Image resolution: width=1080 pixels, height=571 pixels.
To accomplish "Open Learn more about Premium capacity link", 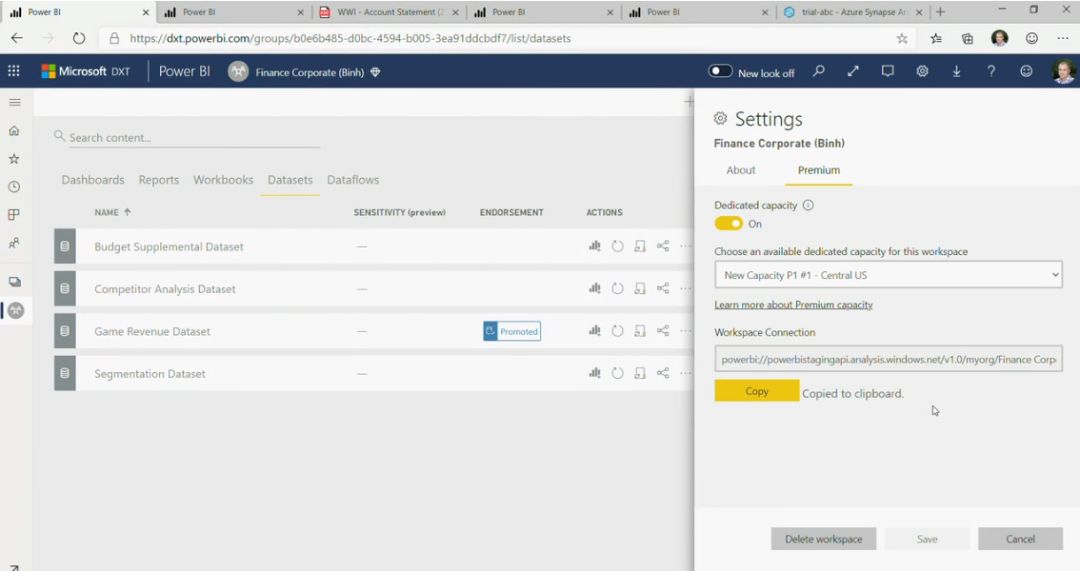I will (793, 304).
